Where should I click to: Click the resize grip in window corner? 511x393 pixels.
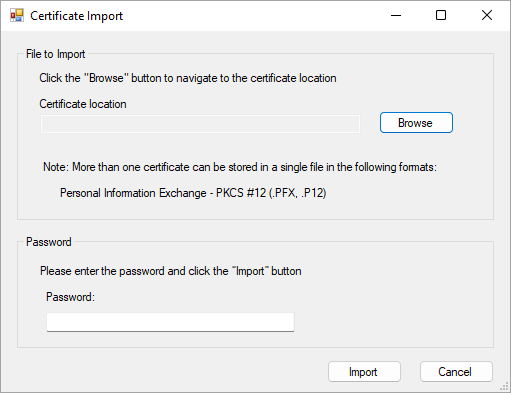point(505,387)
